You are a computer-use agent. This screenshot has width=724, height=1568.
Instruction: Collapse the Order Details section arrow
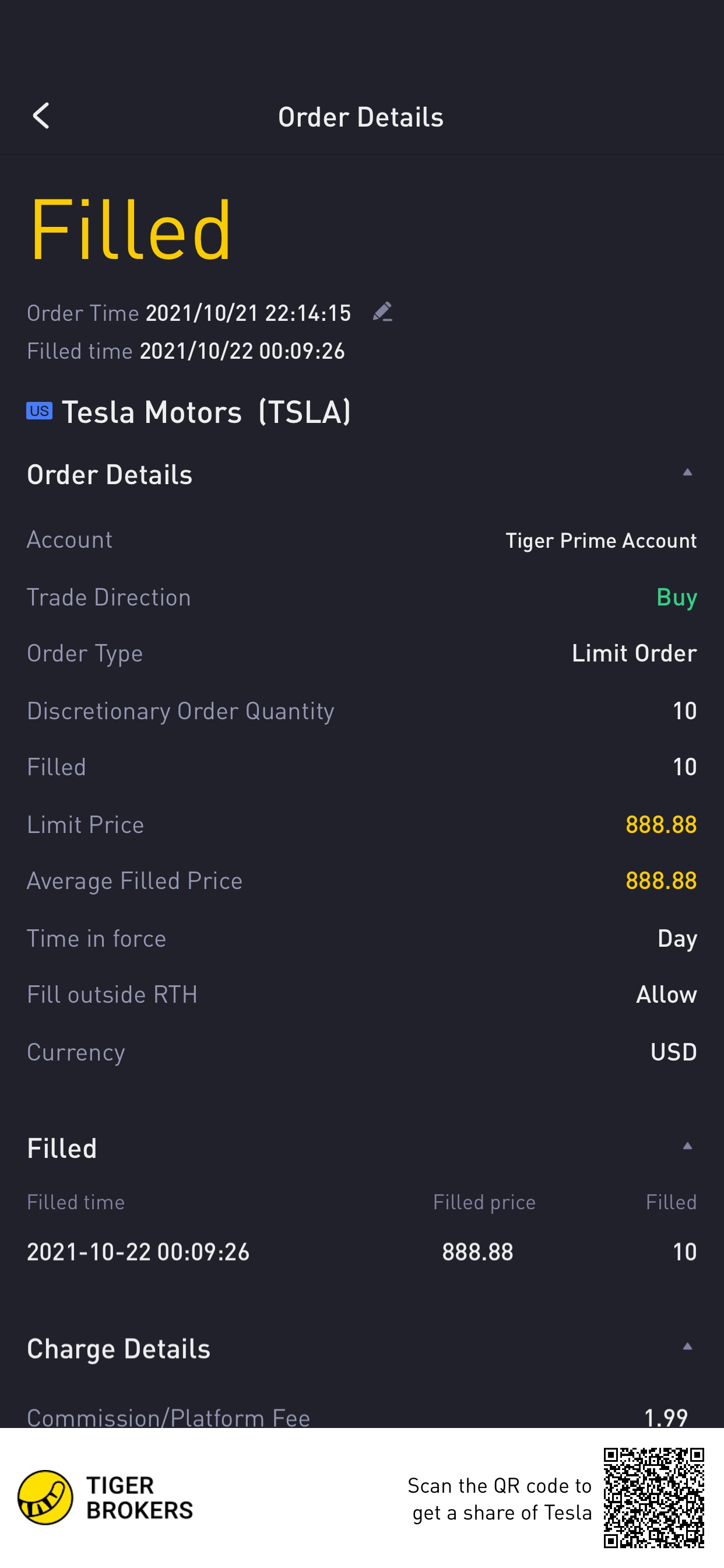(x=687, y=473)
